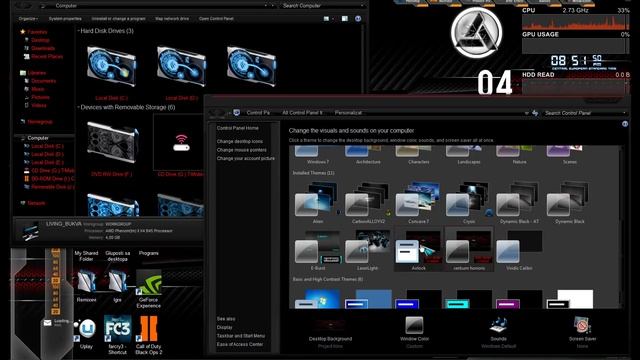This screenshot has width=640, height=360.
Task: Open the Control Panel Home link
Action: [238, 128]
